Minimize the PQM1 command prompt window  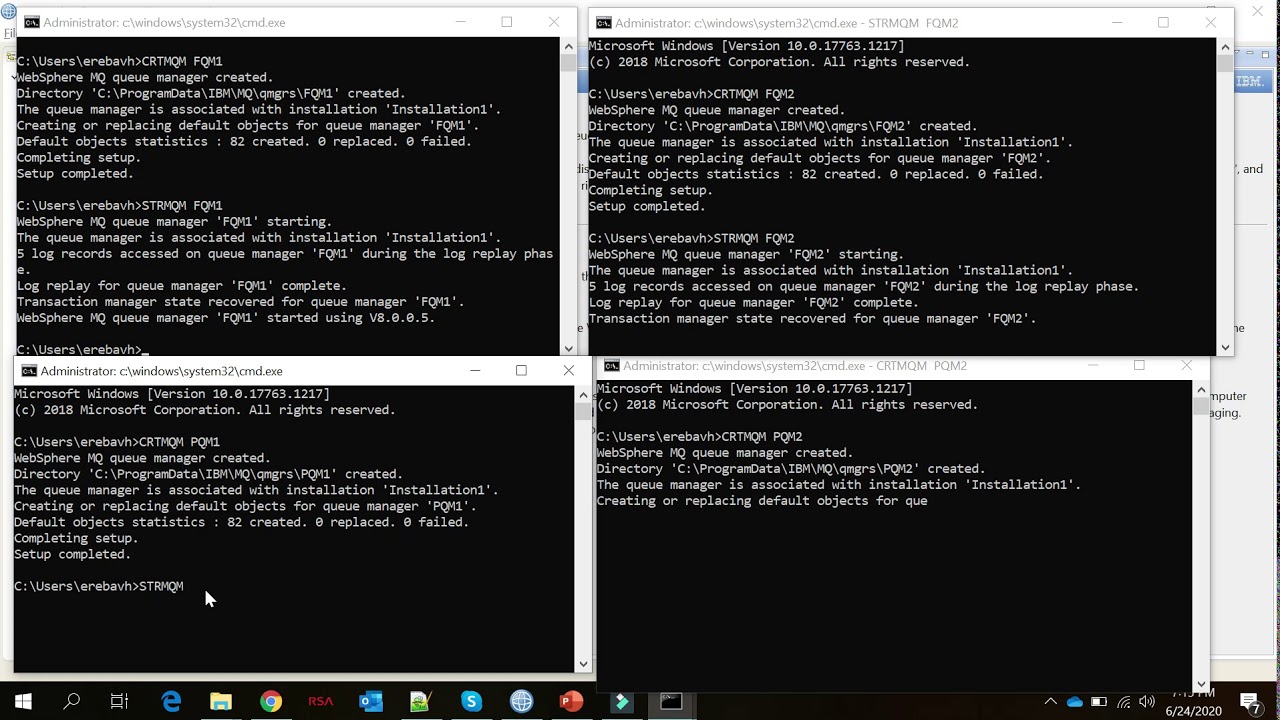tap(475, 370)
